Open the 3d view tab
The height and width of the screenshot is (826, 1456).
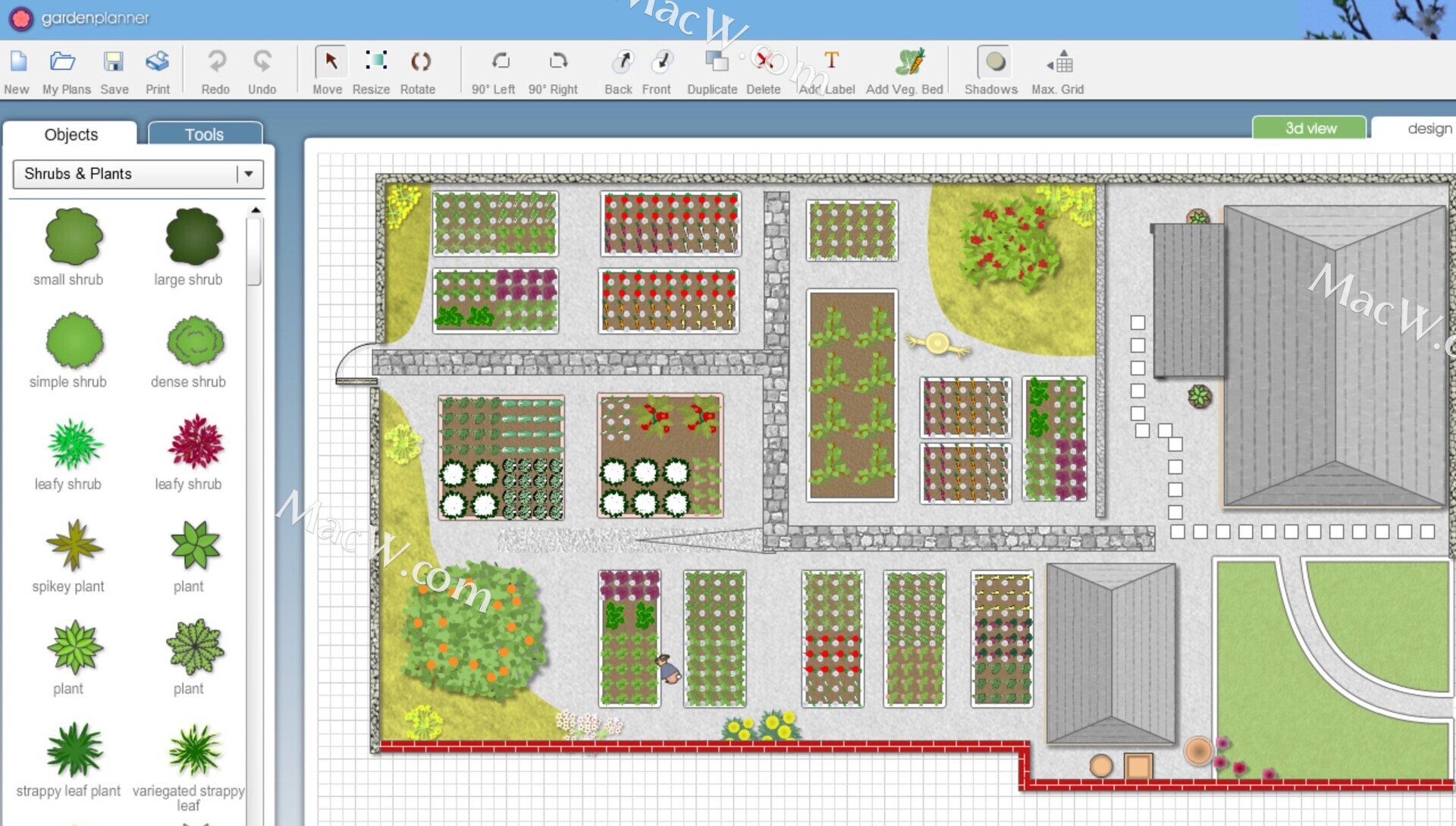pos(1310,128)
